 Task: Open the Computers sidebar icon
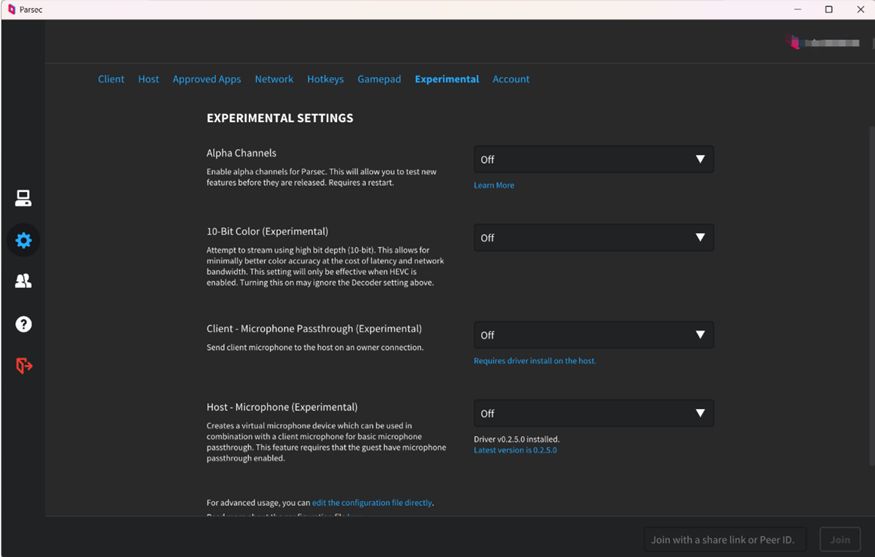pos(23,199)
